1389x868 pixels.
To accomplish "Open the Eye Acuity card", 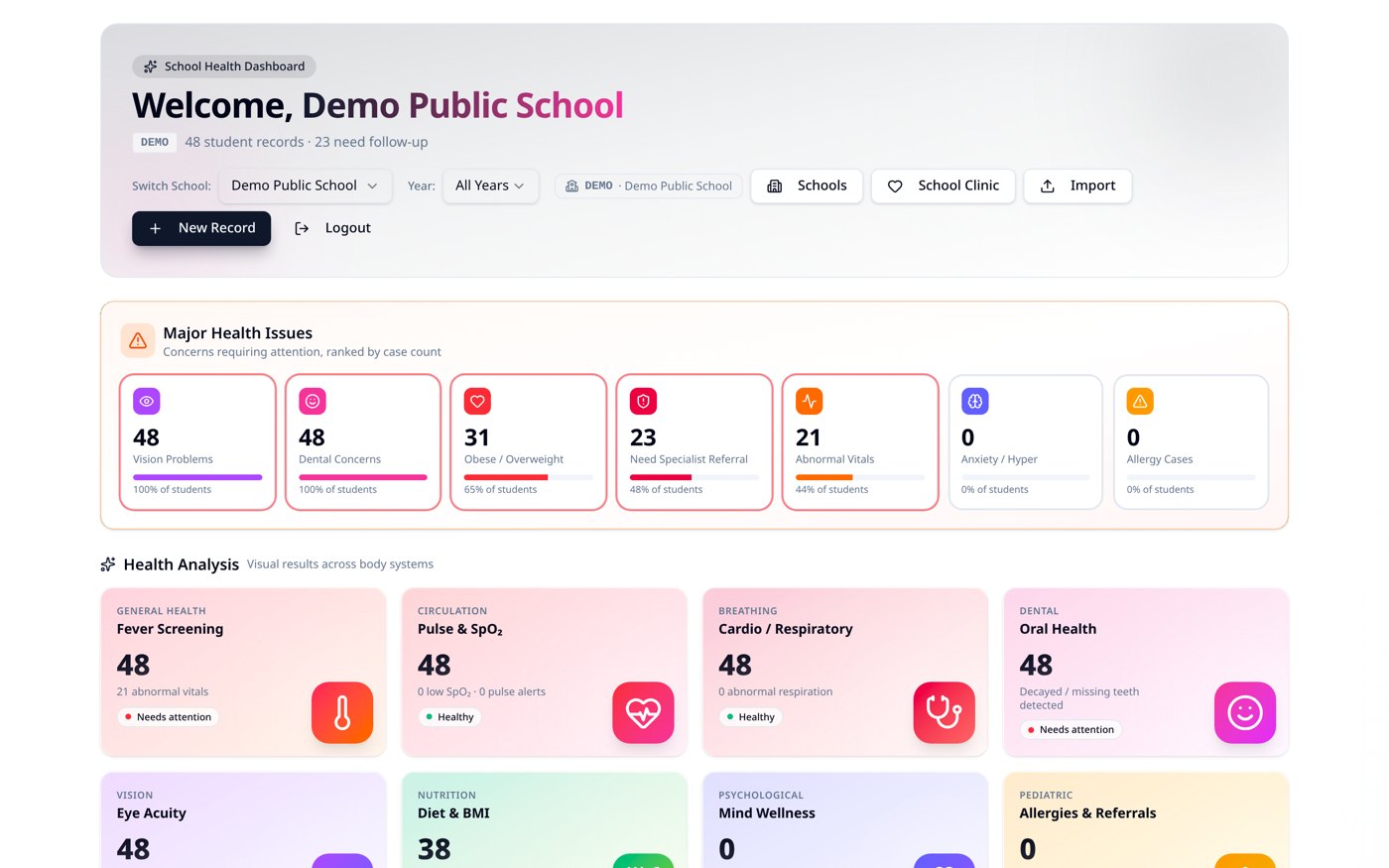I will [x=243, y=820].
